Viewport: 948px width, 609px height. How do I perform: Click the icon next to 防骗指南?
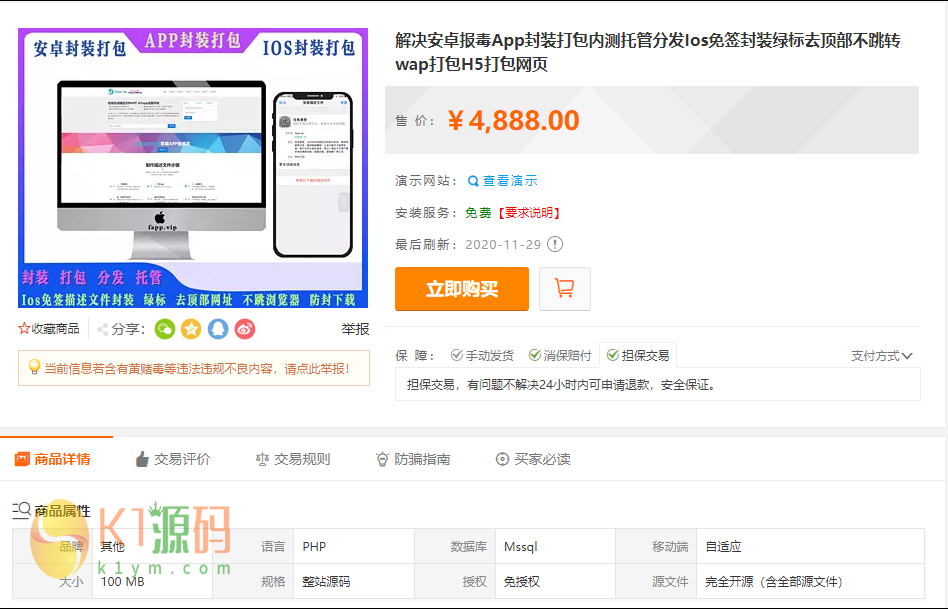pos(382,460)
